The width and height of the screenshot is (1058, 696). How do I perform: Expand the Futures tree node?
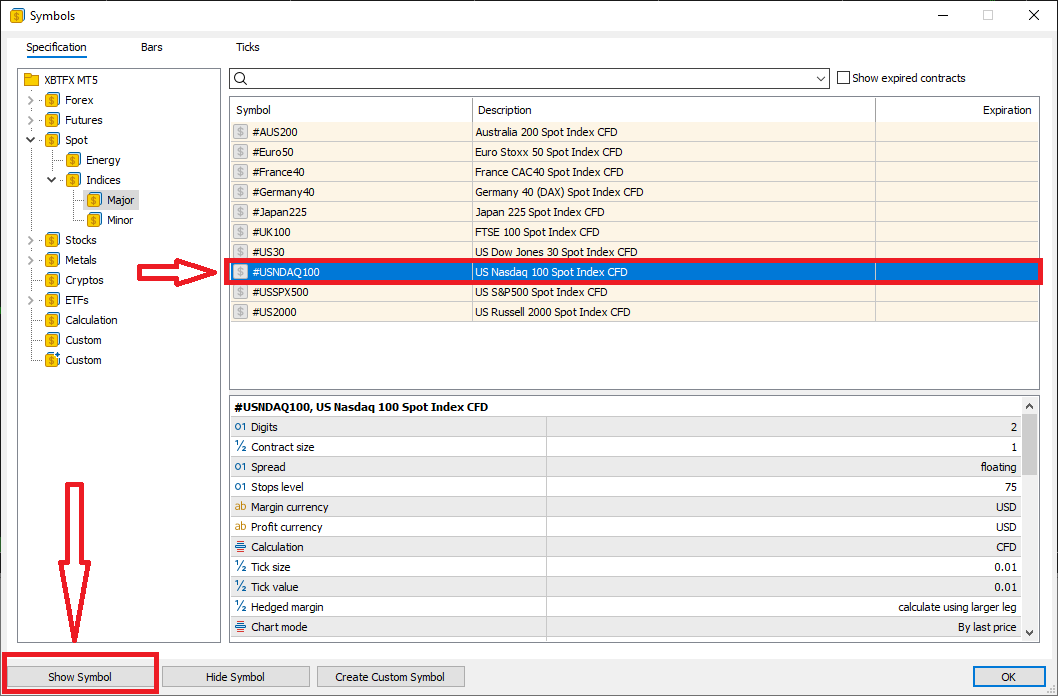point(31,120)
